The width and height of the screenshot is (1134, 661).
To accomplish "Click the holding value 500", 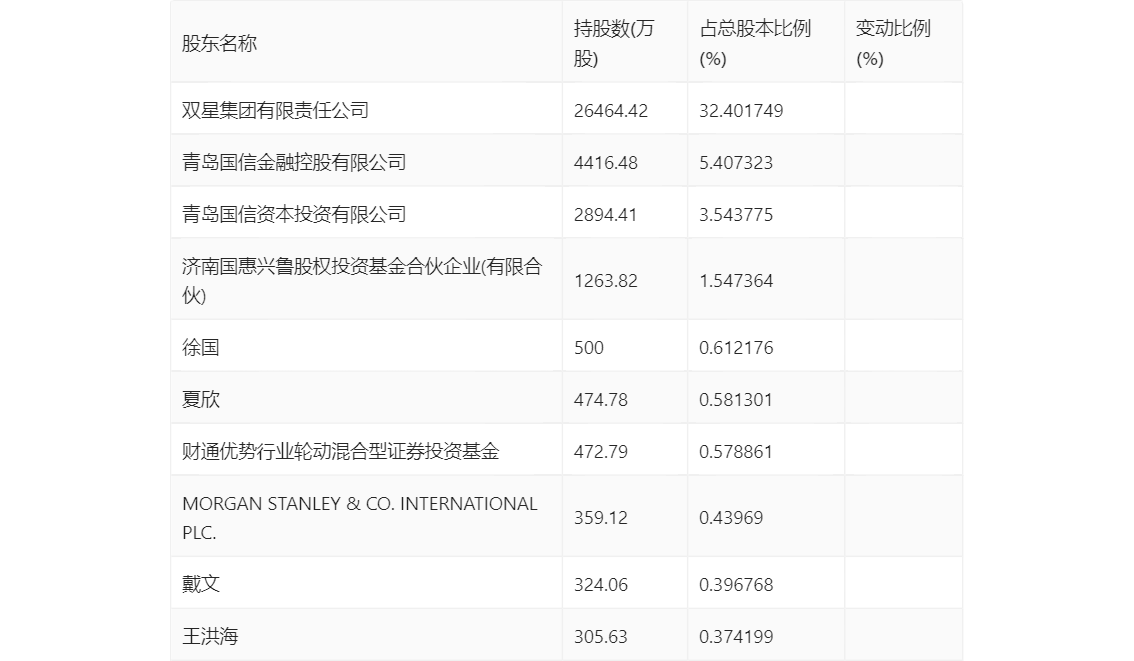I will pyautogui.click(x=589, y=348).
